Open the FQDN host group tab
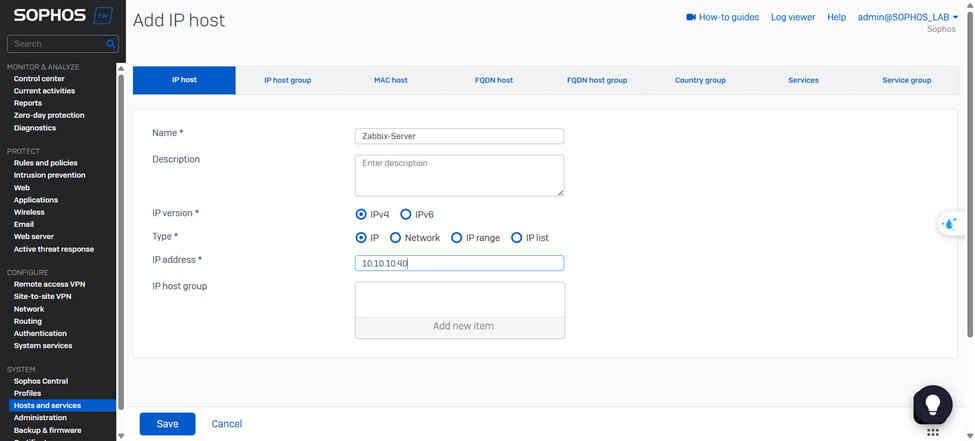Image resolution: width=975 pixels, height=441 pixels. [597, 80]
